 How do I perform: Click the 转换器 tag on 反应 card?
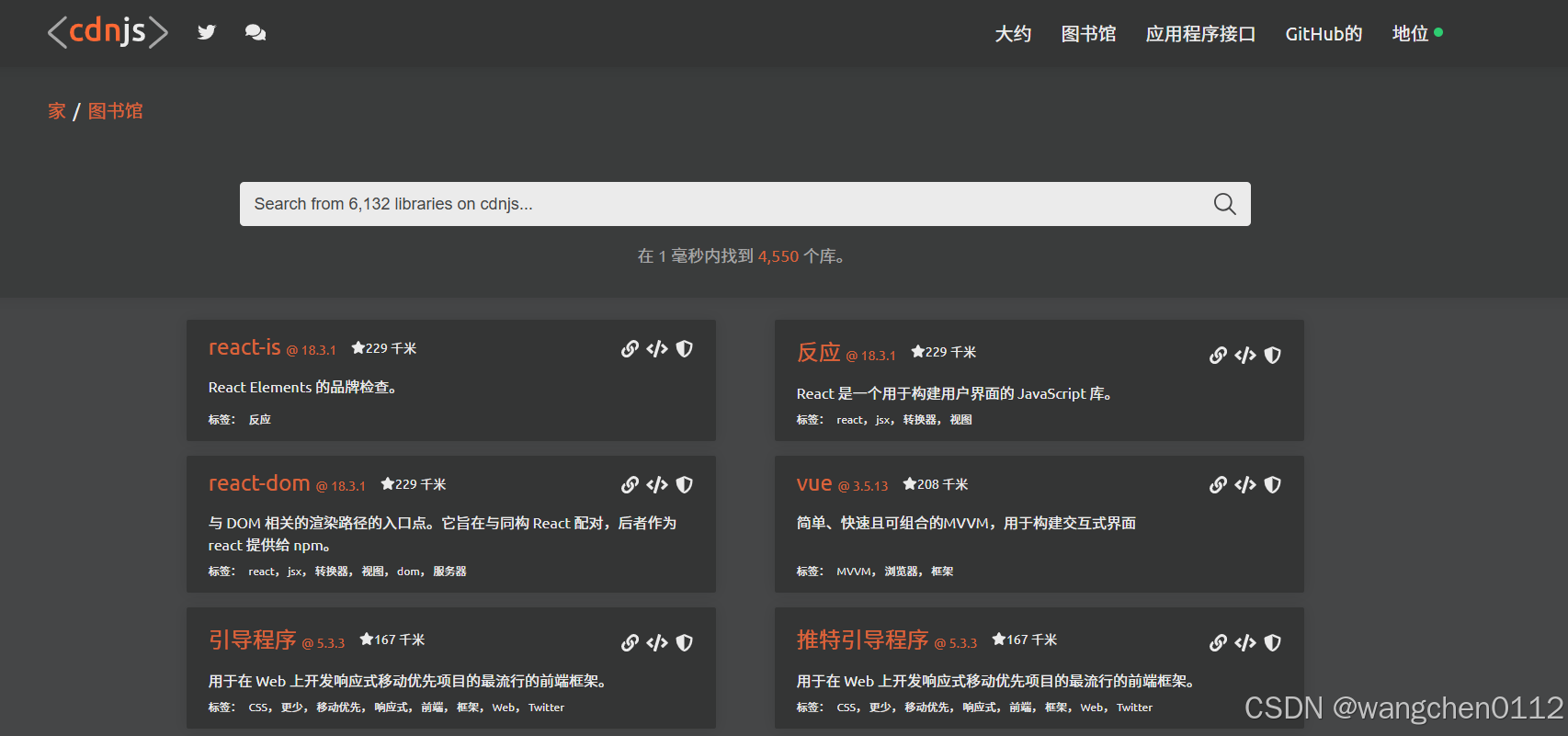pyautogui.click(x=920, y=420)
